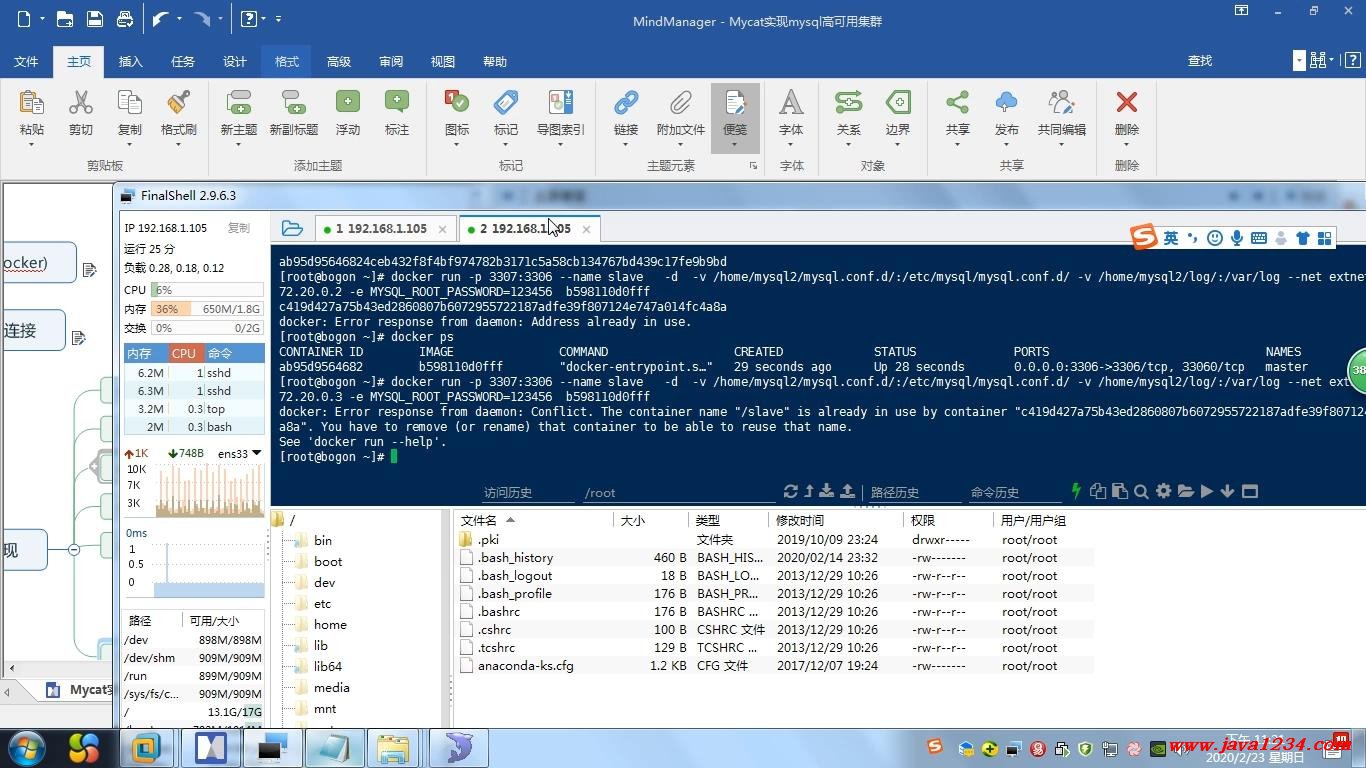Screen dimensions: 1366x768
Task: Click the Cut (剪切) scissors icon
Action: 80,103
